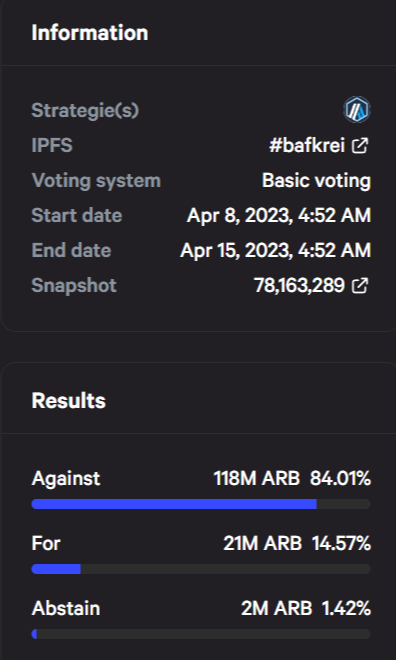The image size is (396, 660).
Task: Click the Arbitrum strategy icon
Action: (357, 110)
